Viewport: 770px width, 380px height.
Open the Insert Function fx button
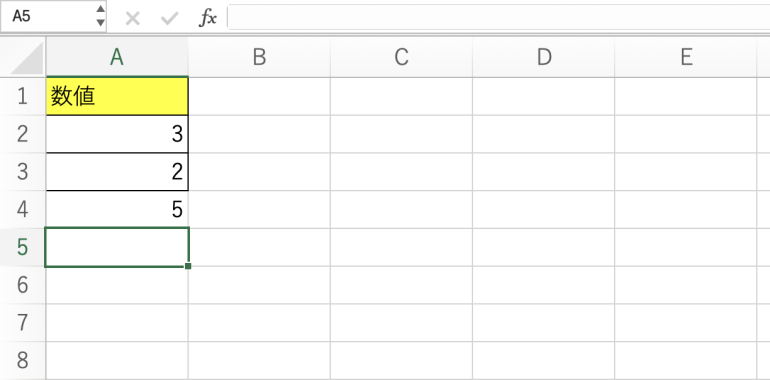(207, 18)
